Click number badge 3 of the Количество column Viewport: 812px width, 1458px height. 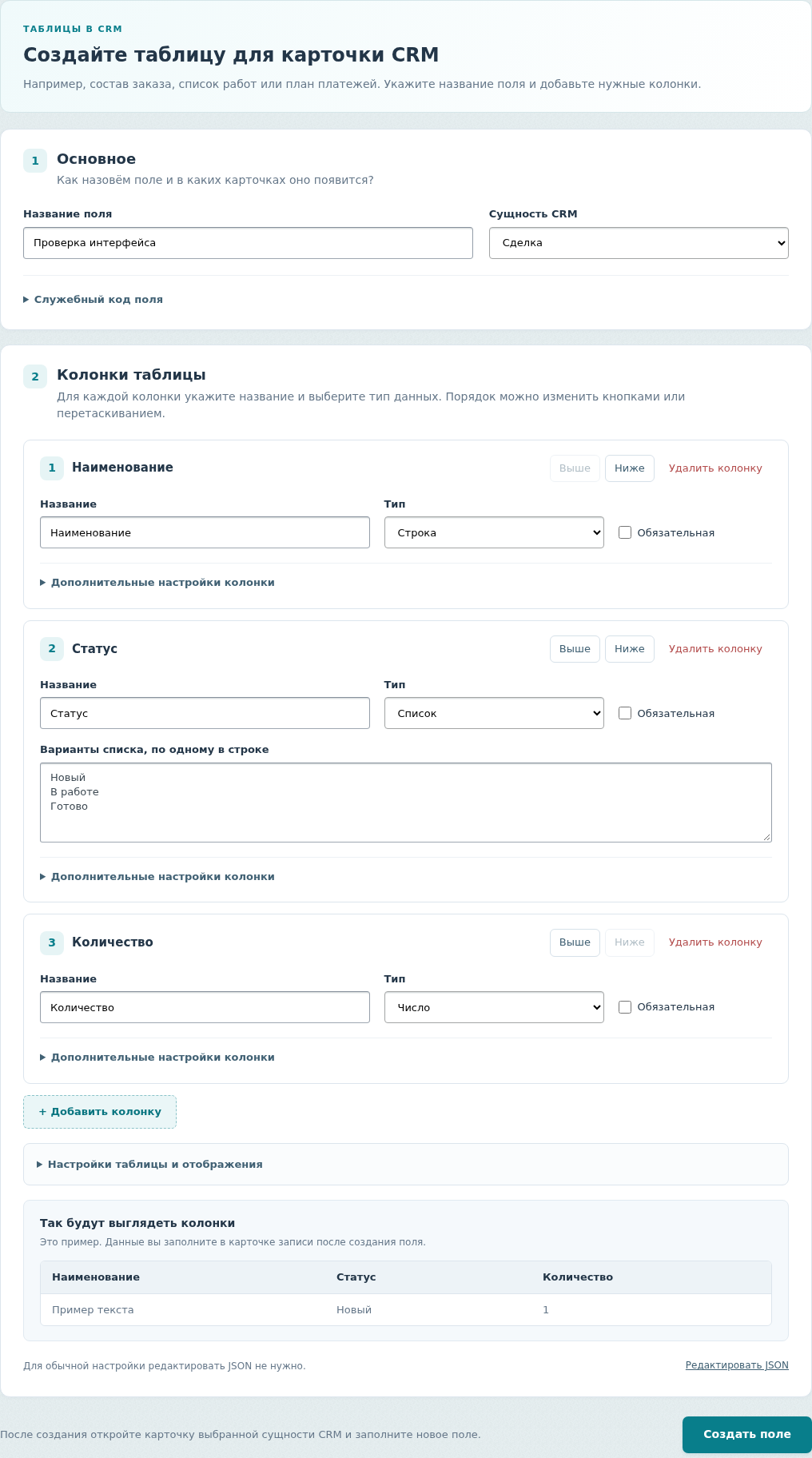[x=52, y=942]
